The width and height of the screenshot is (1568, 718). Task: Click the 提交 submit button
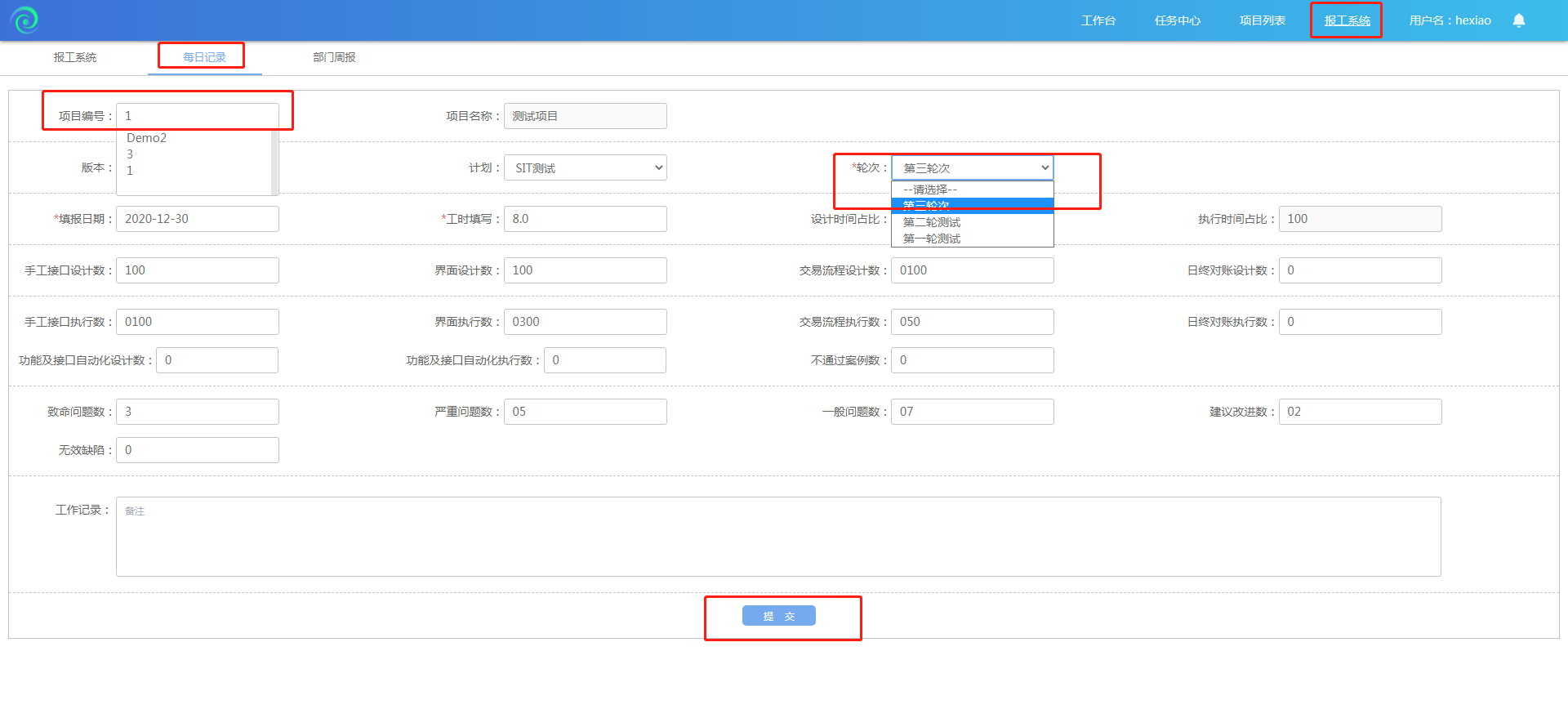[778, 616]
